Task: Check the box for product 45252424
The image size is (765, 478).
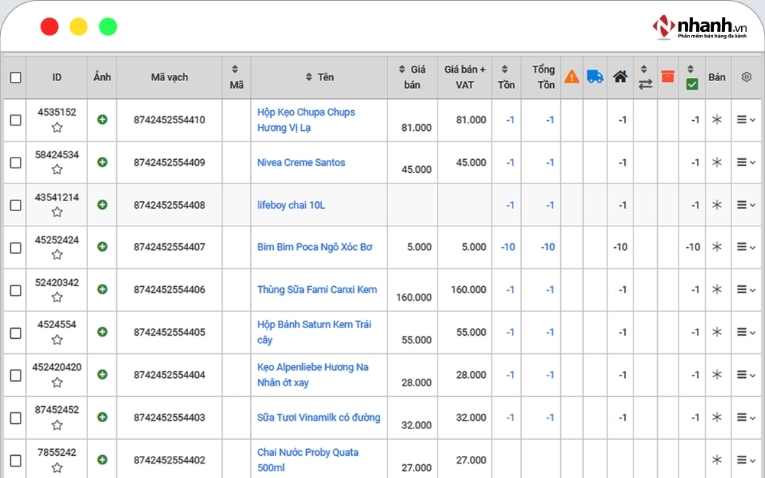Action: click(x=16, y=248)
